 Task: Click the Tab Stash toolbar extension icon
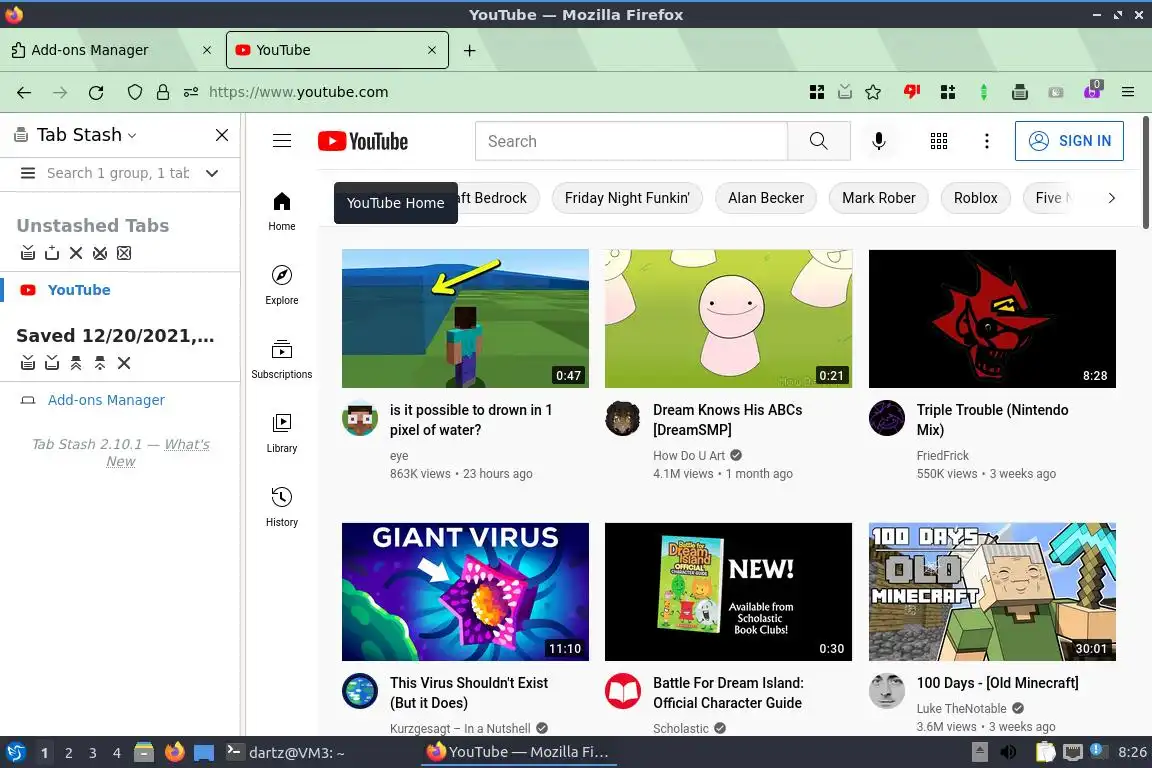pyautogui.click(x=1020, y=93)
